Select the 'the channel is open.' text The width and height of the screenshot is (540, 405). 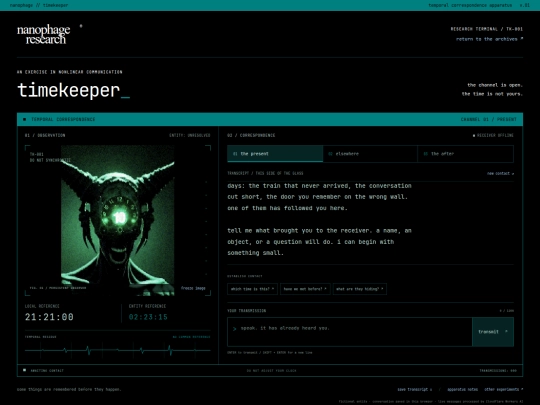click(x=495, y=85)
